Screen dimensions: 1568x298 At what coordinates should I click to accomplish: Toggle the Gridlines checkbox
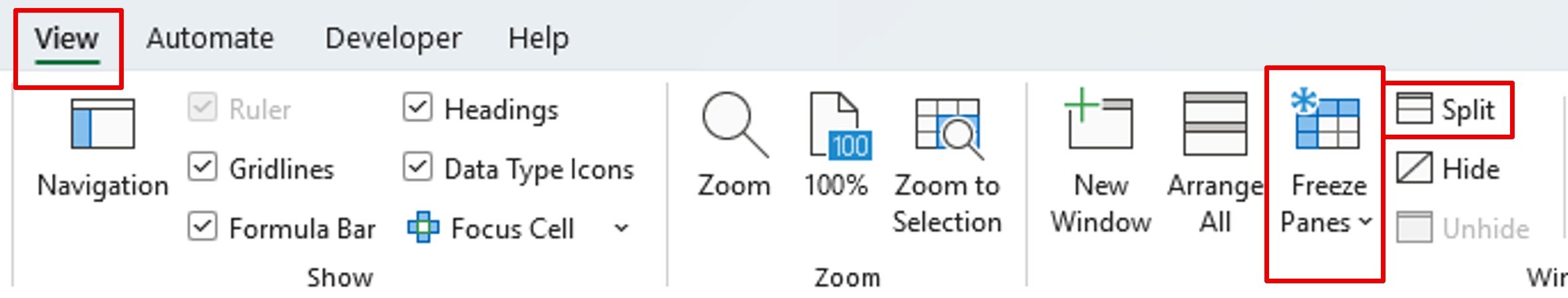click(202, 168)
